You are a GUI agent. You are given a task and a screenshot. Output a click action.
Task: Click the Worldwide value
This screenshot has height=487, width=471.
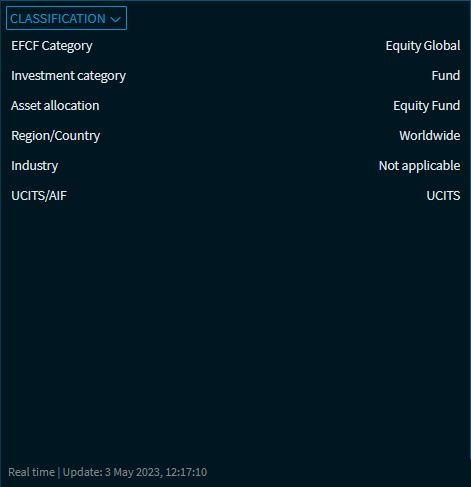tap(430, 136)
